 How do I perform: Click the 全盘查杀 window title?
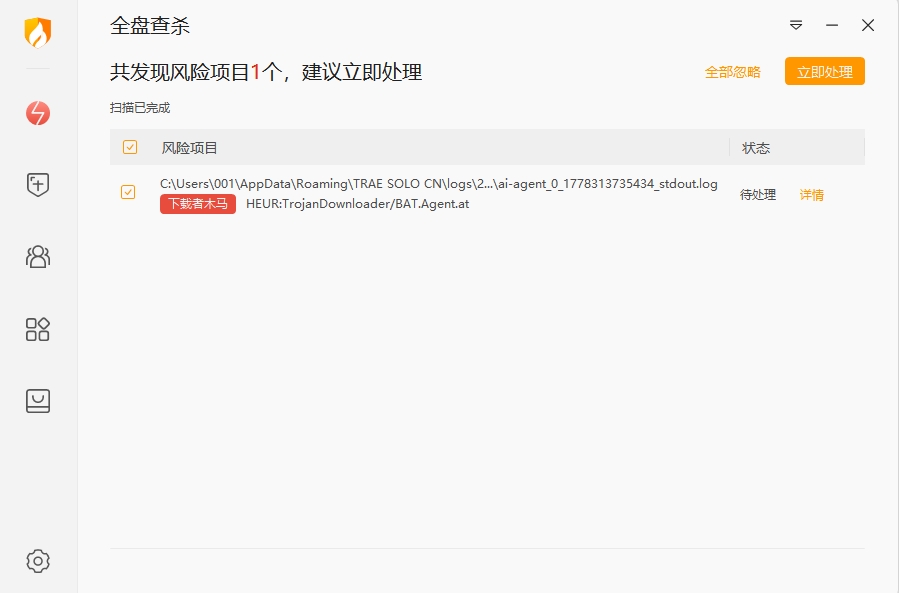[150, 26]
